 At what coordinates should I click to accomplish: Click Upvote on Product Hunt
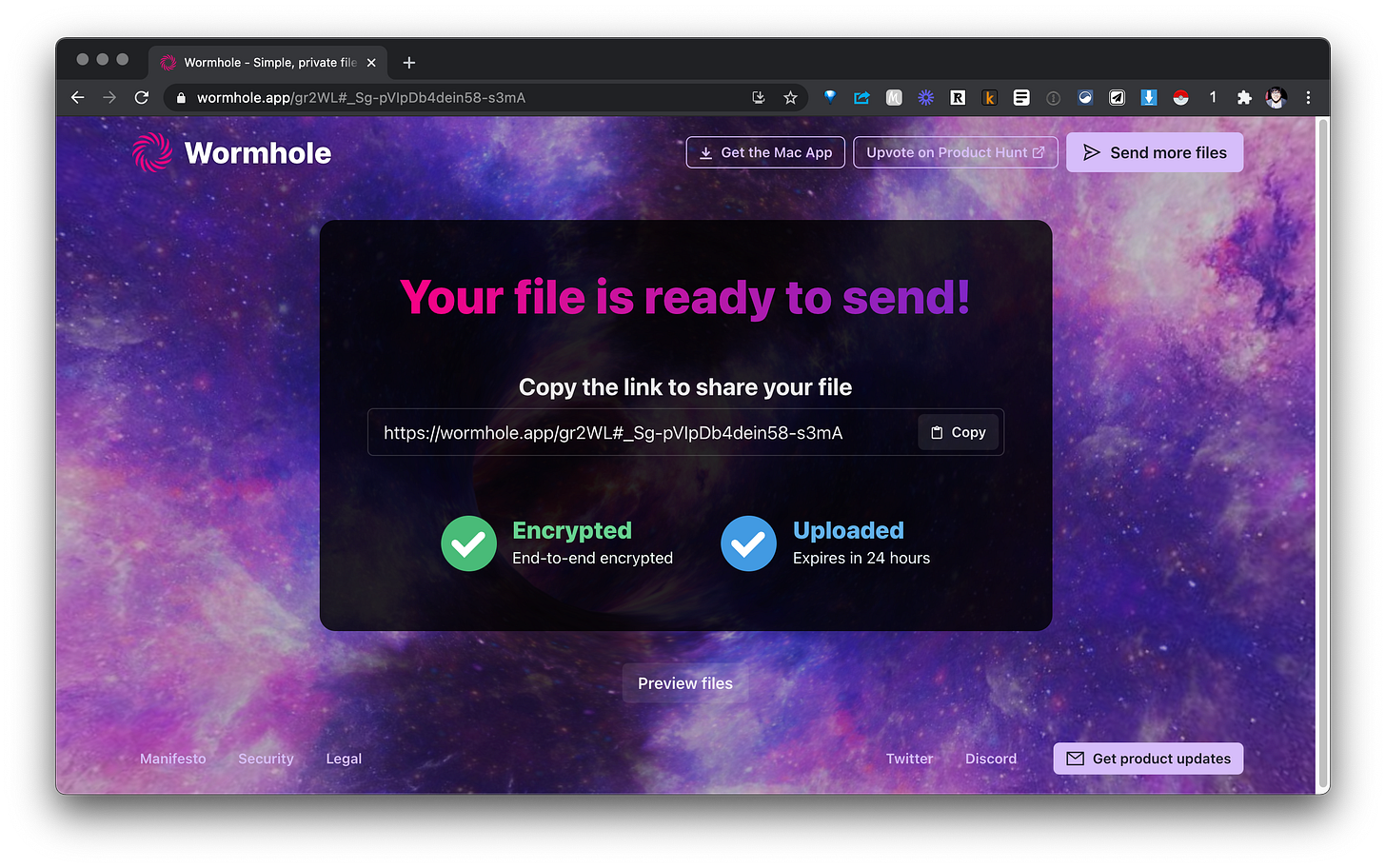pos(956,152)
